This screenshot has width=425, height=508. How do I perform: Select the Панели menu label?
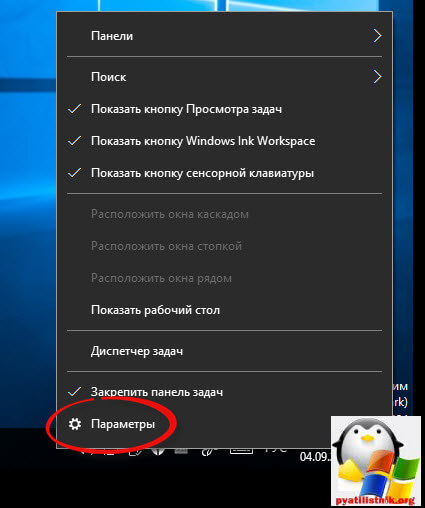[112, 36]
